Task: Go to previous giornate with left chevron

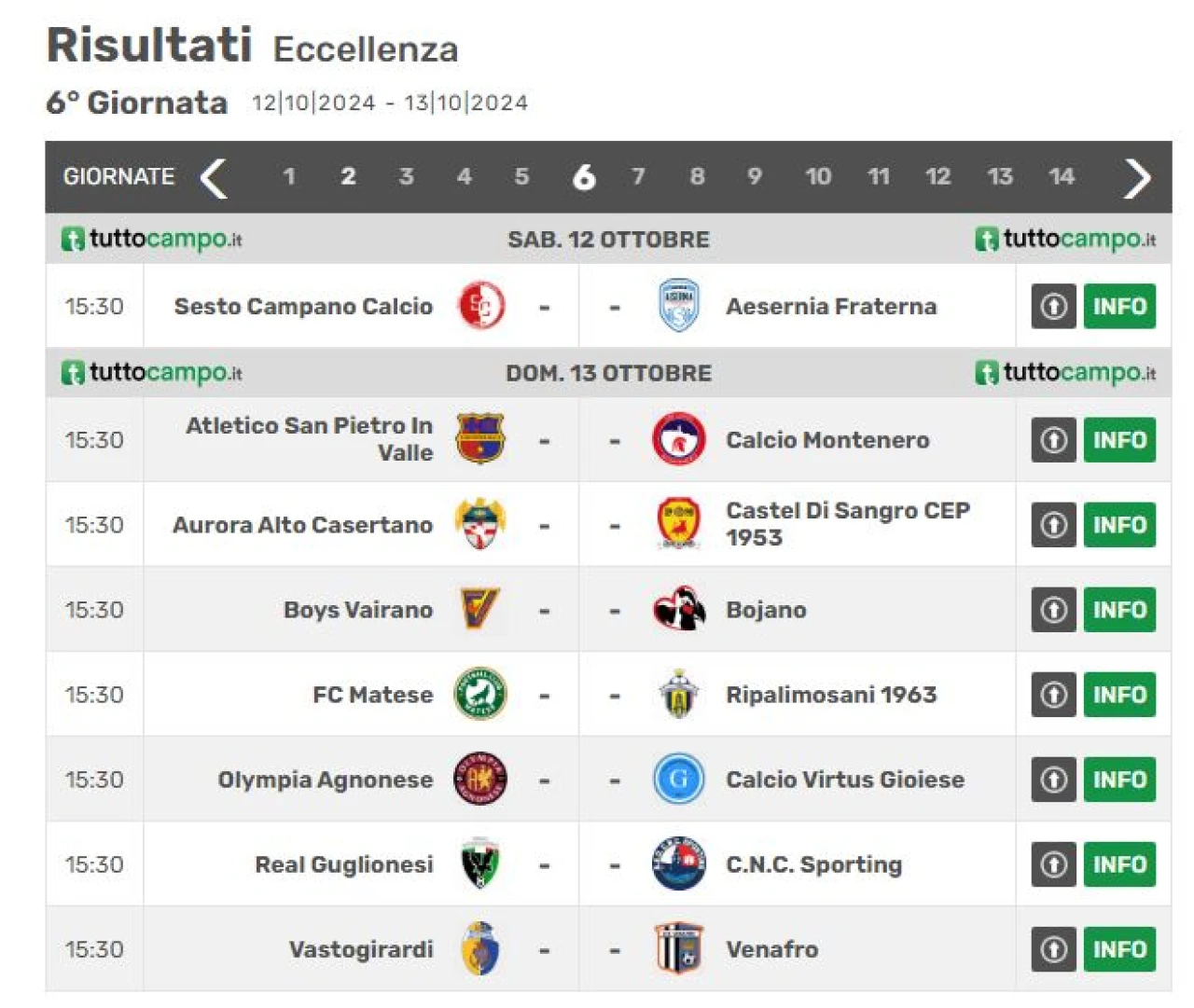Action: pos(214,177)
